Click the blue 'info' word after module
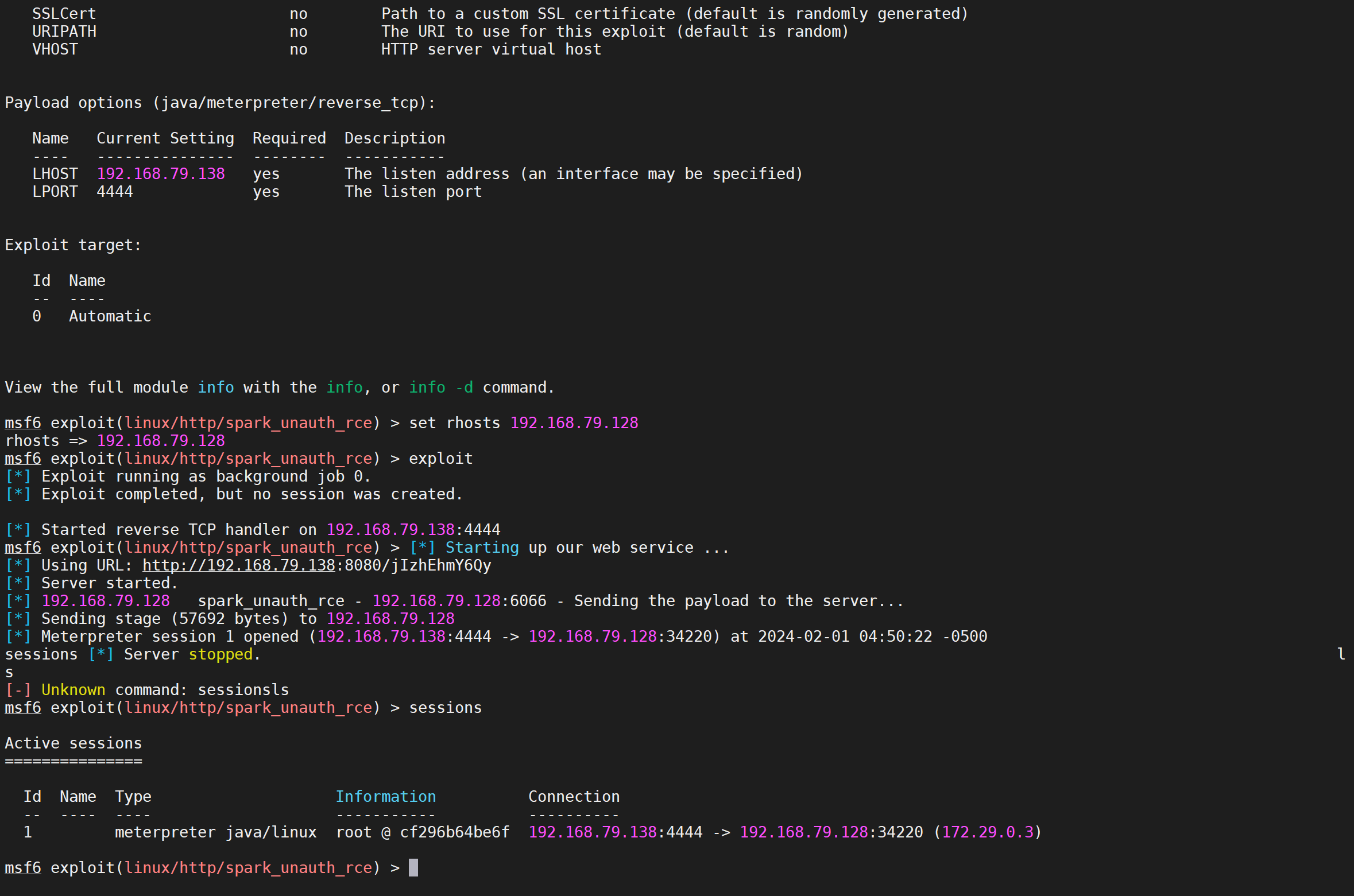 click(216, 387)
